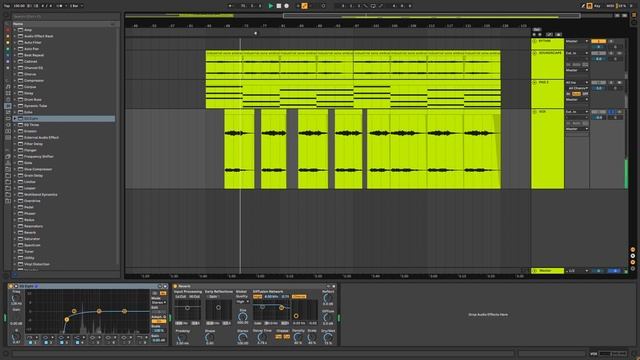
Task: Click the EQ Eight Freq knob
Action: pyautogui.click(x=16, y=299)
